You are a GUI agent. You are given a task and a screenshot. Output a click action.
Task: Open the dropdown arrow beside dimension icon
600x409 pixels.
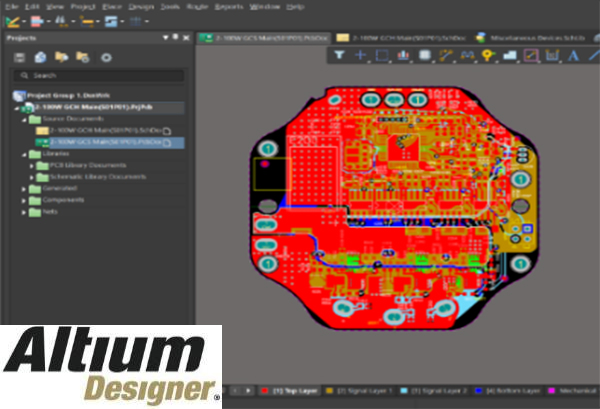tap(98, 21)
